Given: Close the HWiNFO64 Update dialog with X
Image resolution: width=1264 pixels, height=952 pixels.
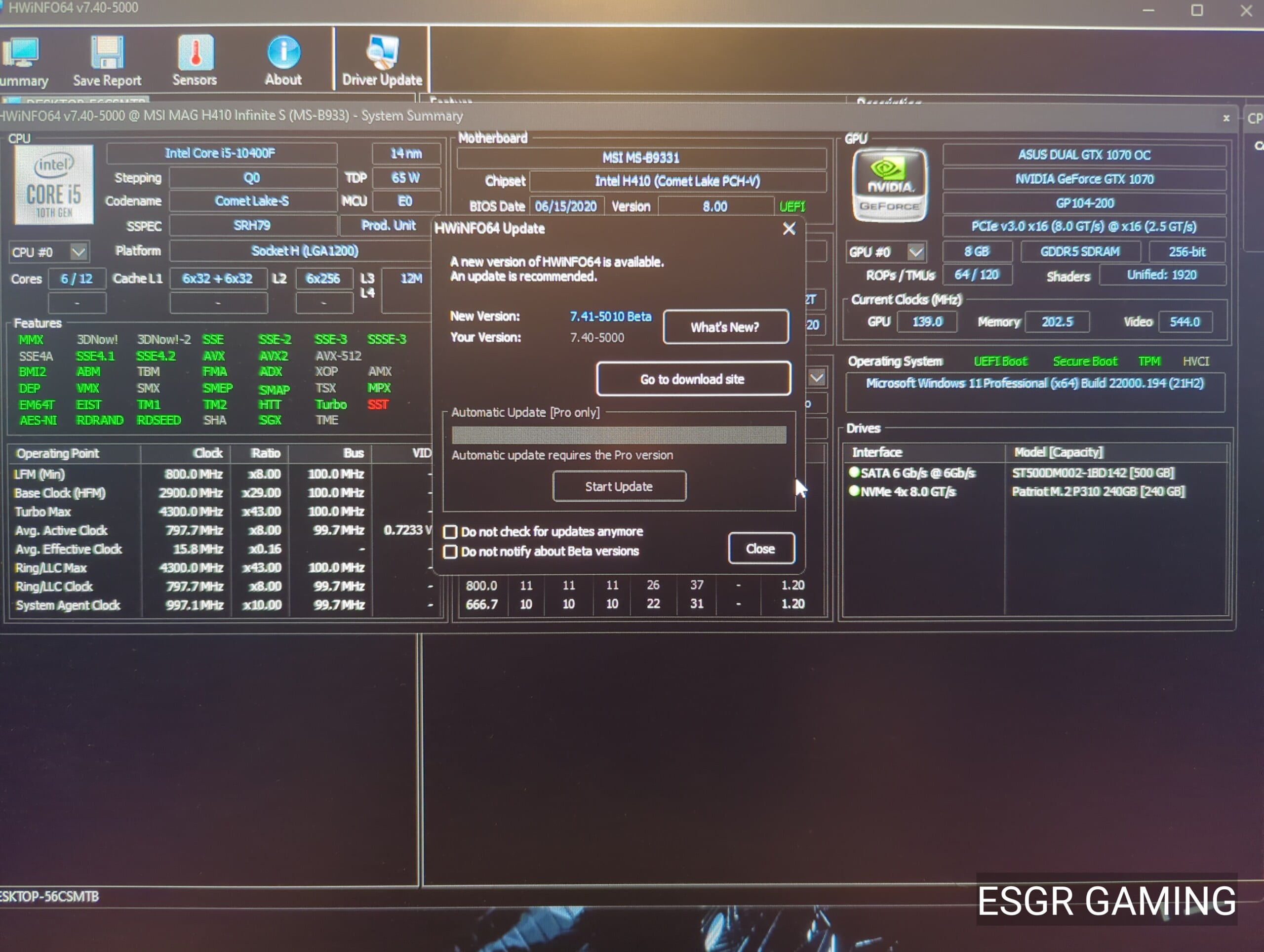Looking at the screenshot, I should pyautogui.click(x=789, y=229).
